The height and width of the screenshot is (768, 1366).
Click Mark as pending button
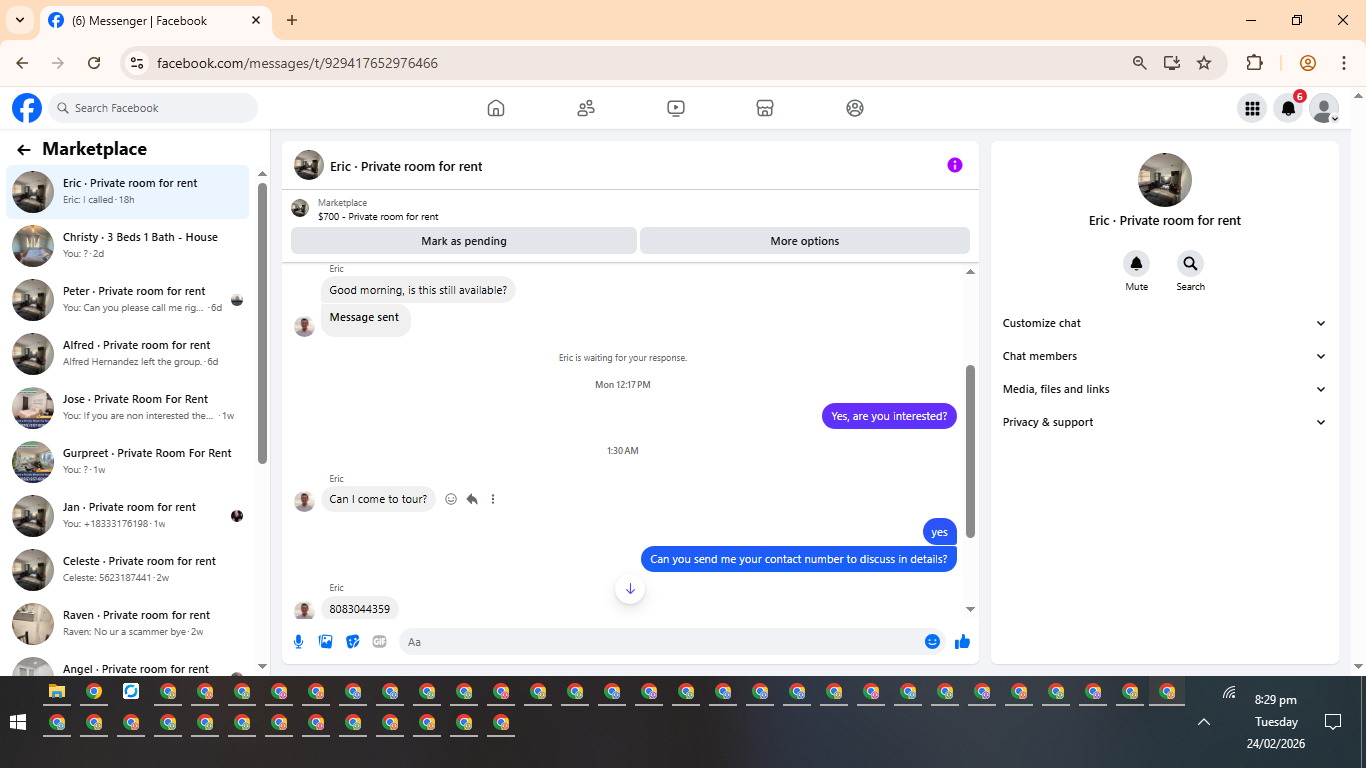pyautogui.click(x=464, y=241)
